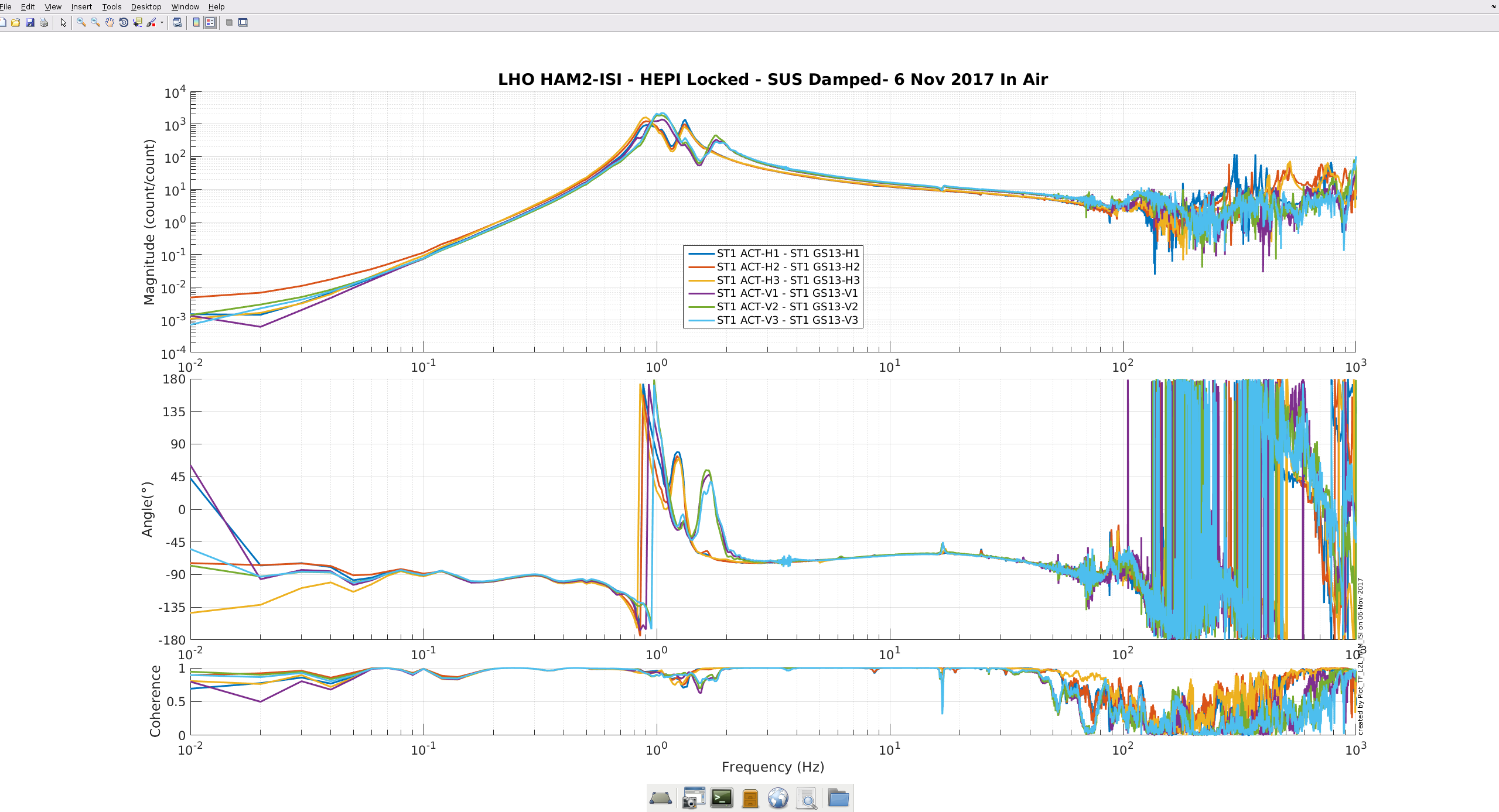1499x812 pixels.
Task: Click legend entry ST1 ACT-H2 - ST1 GS13-H2
Action: pos(773,267)
